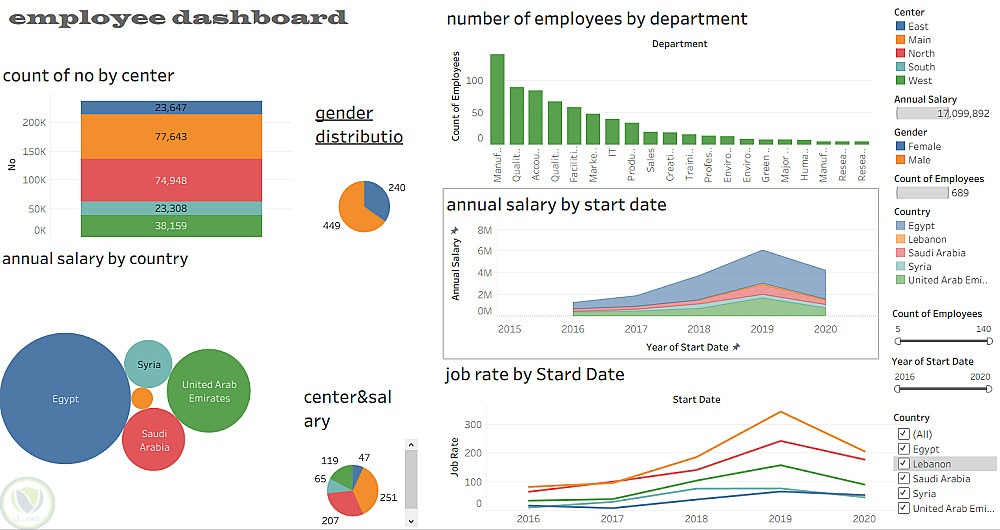Select the Syria bubble in the country chart
This screenshot has height=530, width=1000.
[x=149, y=364]
